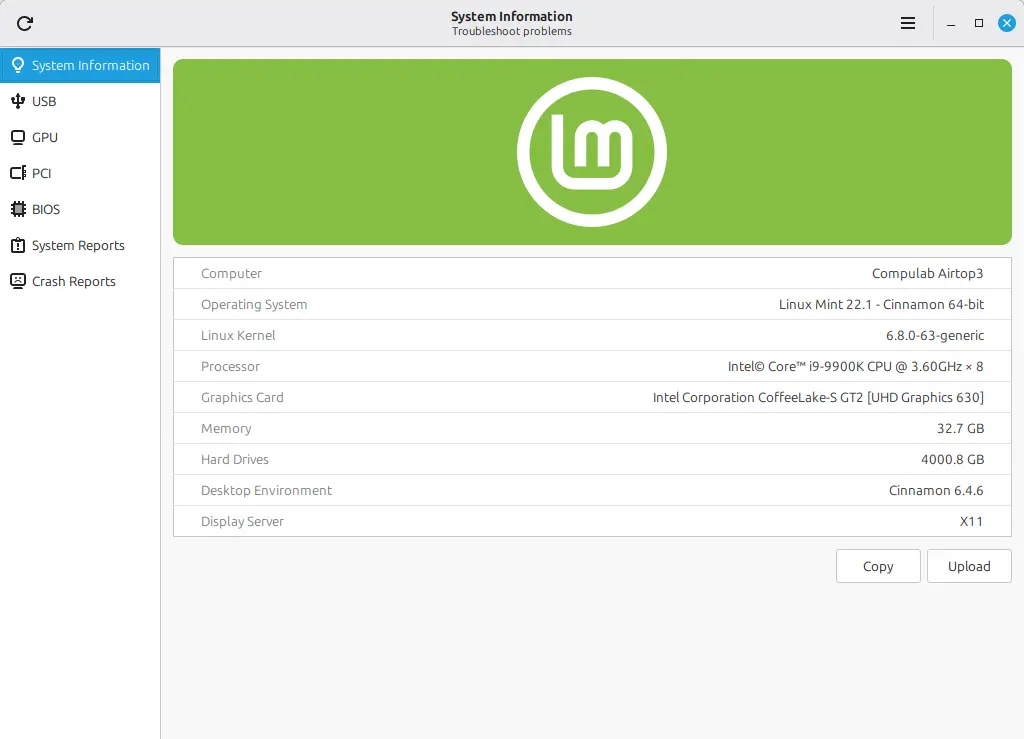Switch to the System Information tab
The height and width of the screenshot is (739, 1024).
coord(80,65)
